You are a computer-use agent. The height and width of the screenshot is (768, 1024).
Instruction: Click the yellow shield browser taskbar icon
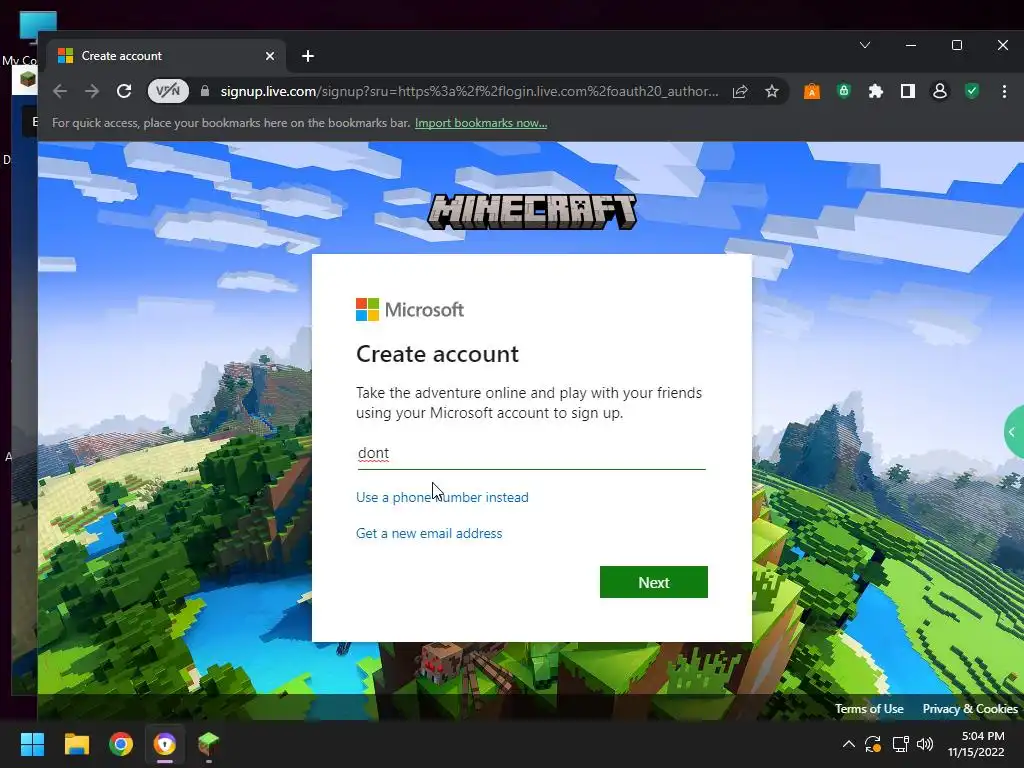click(165, 744)
